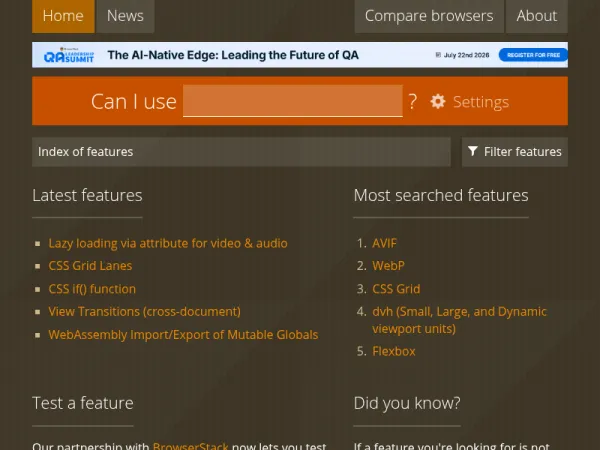Click the Register For Free button
The width and height of the screenshot is (600, 450).
tap(533, 55)
